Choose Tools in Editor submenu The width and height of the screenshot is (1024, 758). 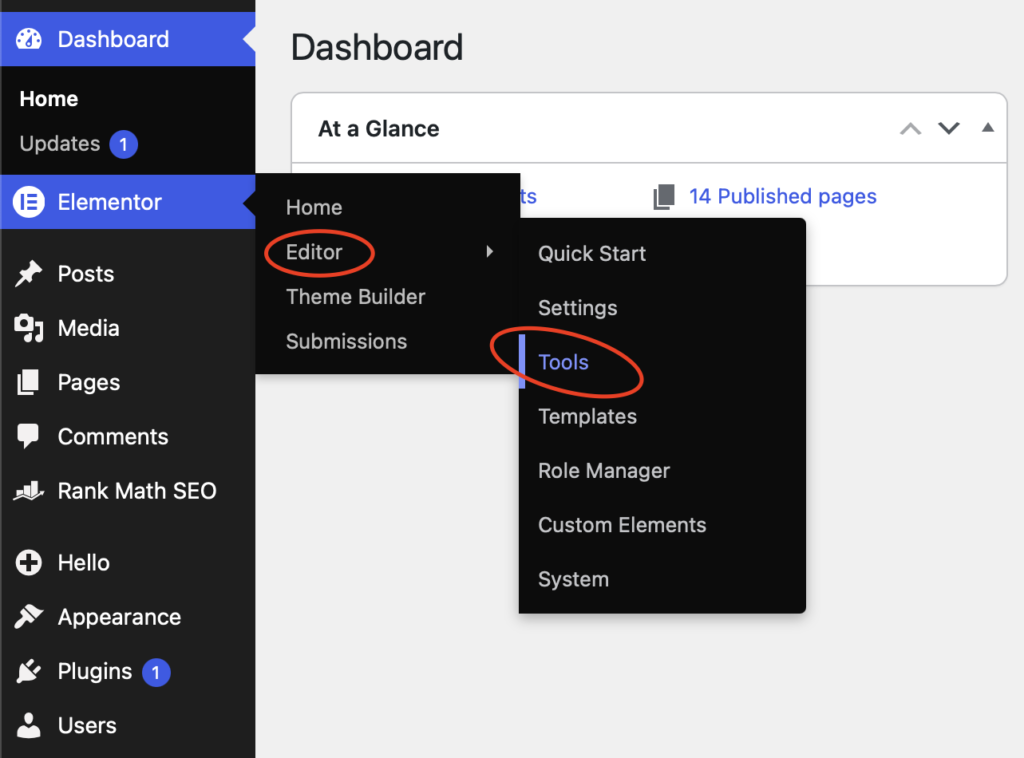[564, 362]
